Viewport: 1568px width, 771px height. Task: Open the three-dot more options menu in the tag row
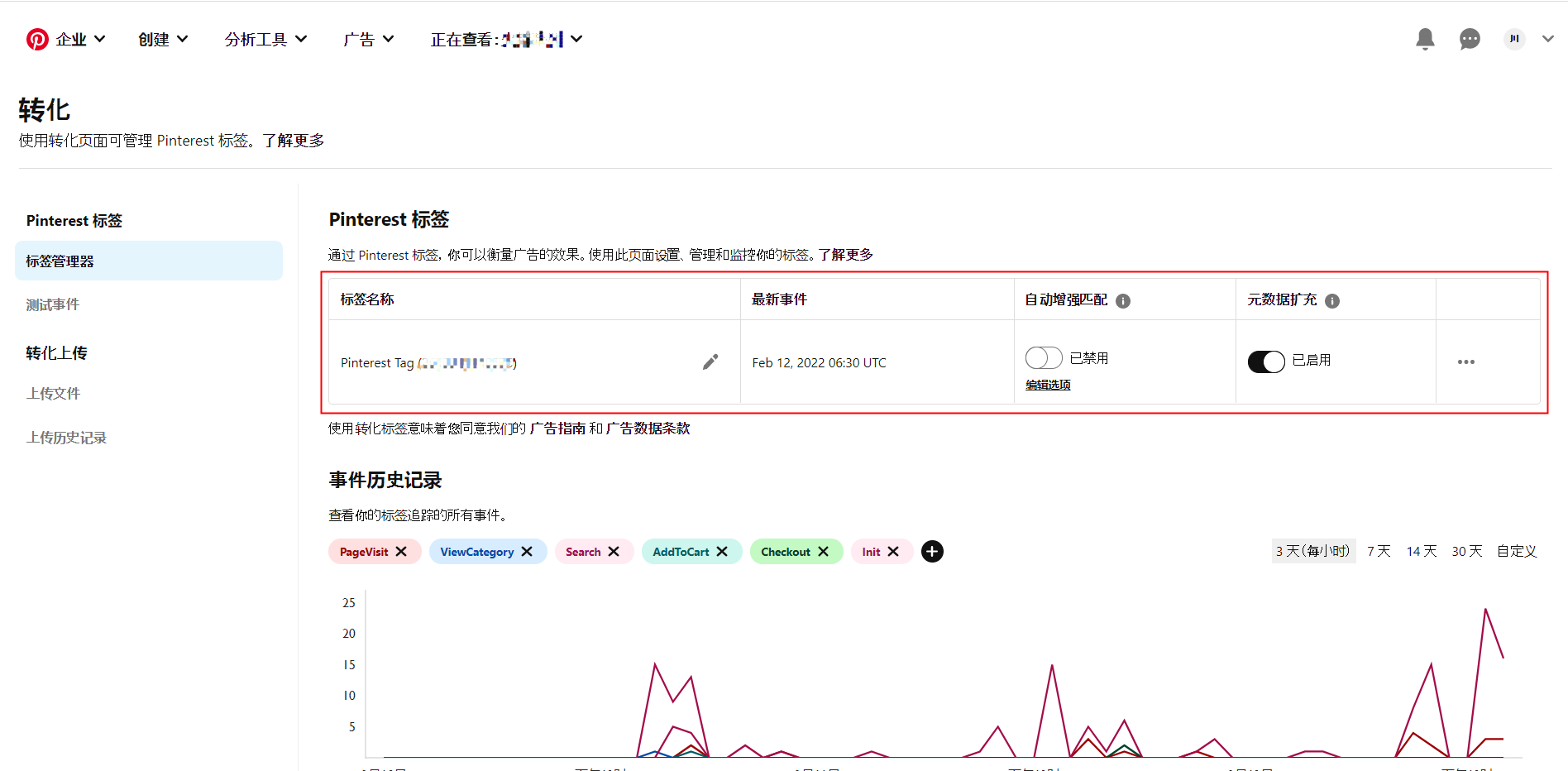1466,362
